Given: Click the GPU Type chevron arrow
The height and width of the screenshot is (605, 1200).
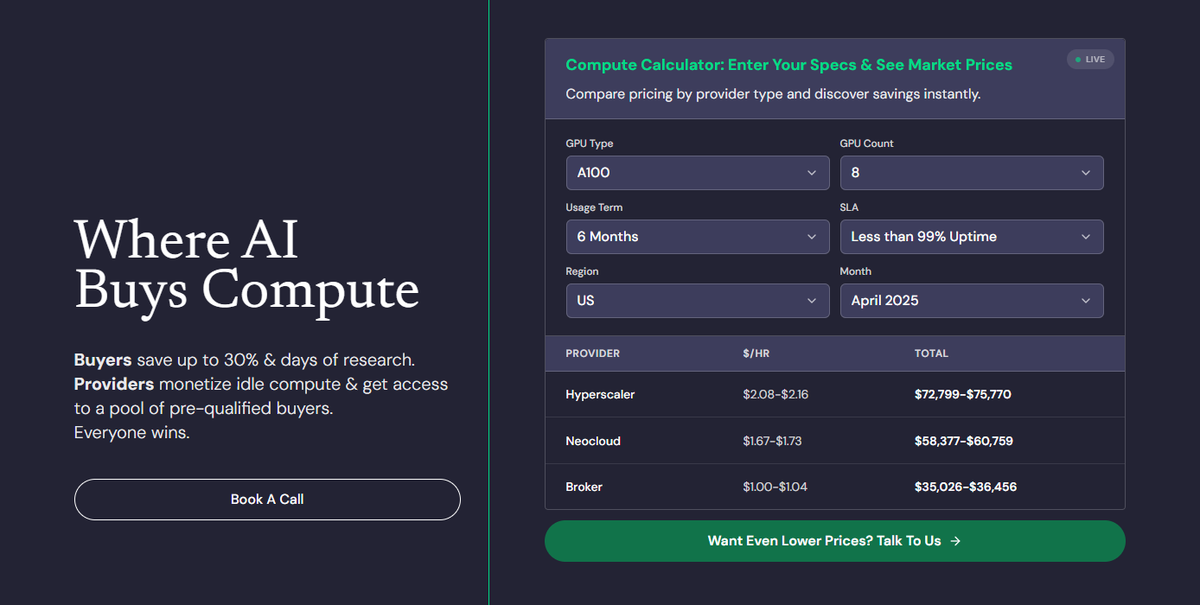Looking at the screenshot, I should coord(812,173).
